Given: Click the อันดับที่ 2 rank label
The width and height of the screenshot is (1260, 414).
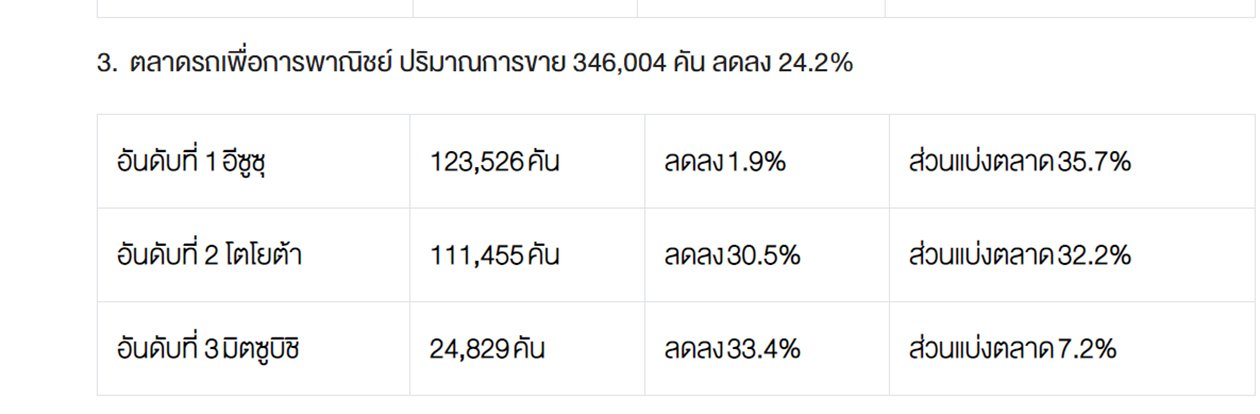Looking at the screenshot, I should tap(168, 256).
